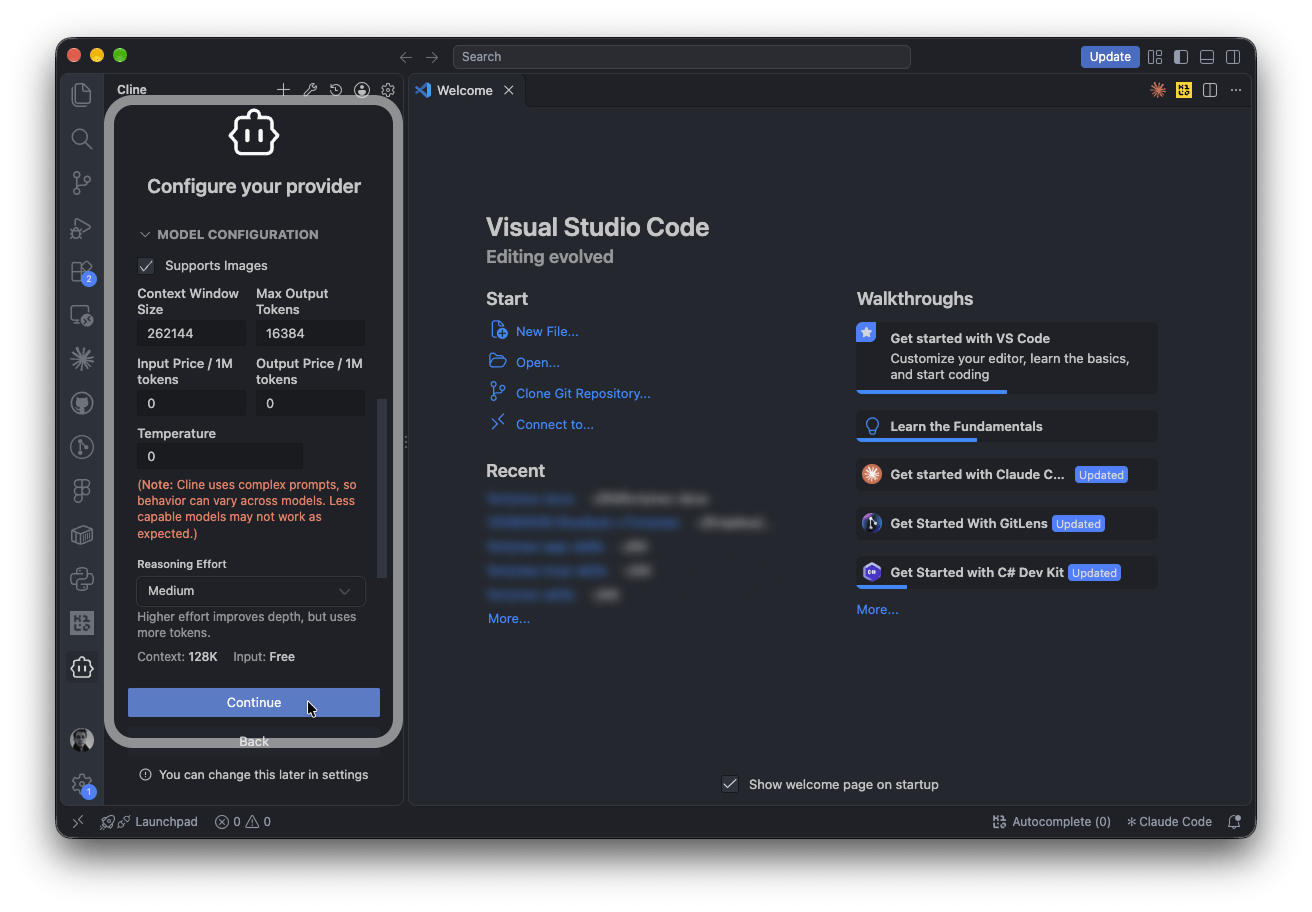Click the Update button in title bar
Viewport: 1312px width, 912px height.
point(1110,57)
